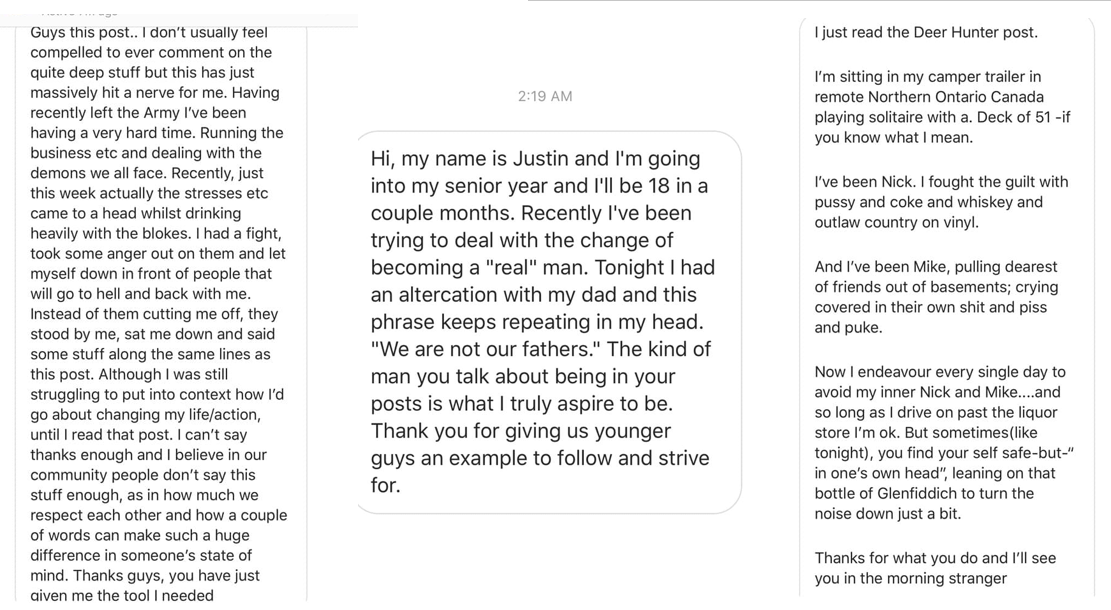The width and height of the screenshot is (1111, 610).
Task: Select the message bubble from Justin
Action: [548, 322]
